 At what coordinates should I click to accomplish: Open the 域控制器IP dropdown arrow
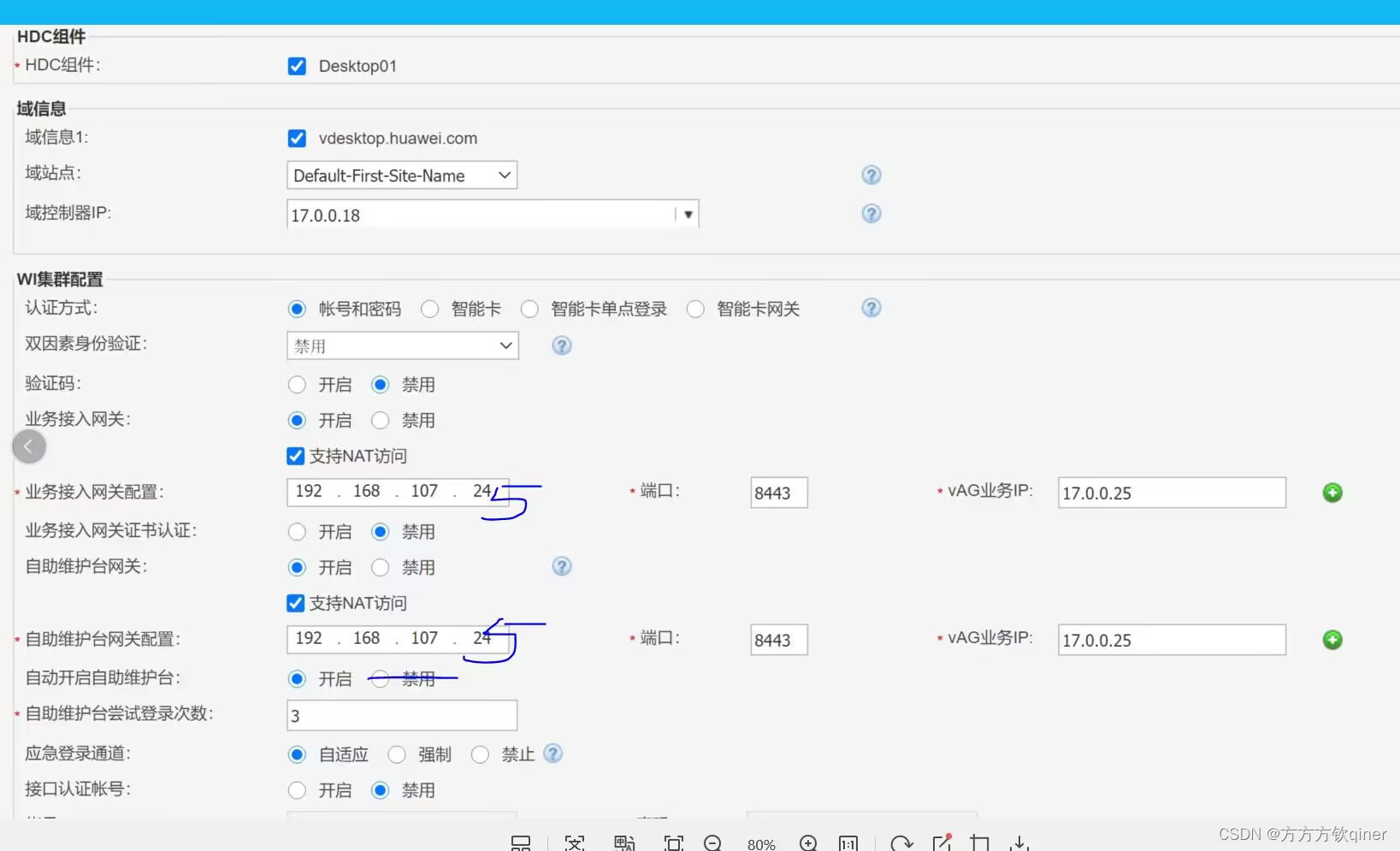688,215
